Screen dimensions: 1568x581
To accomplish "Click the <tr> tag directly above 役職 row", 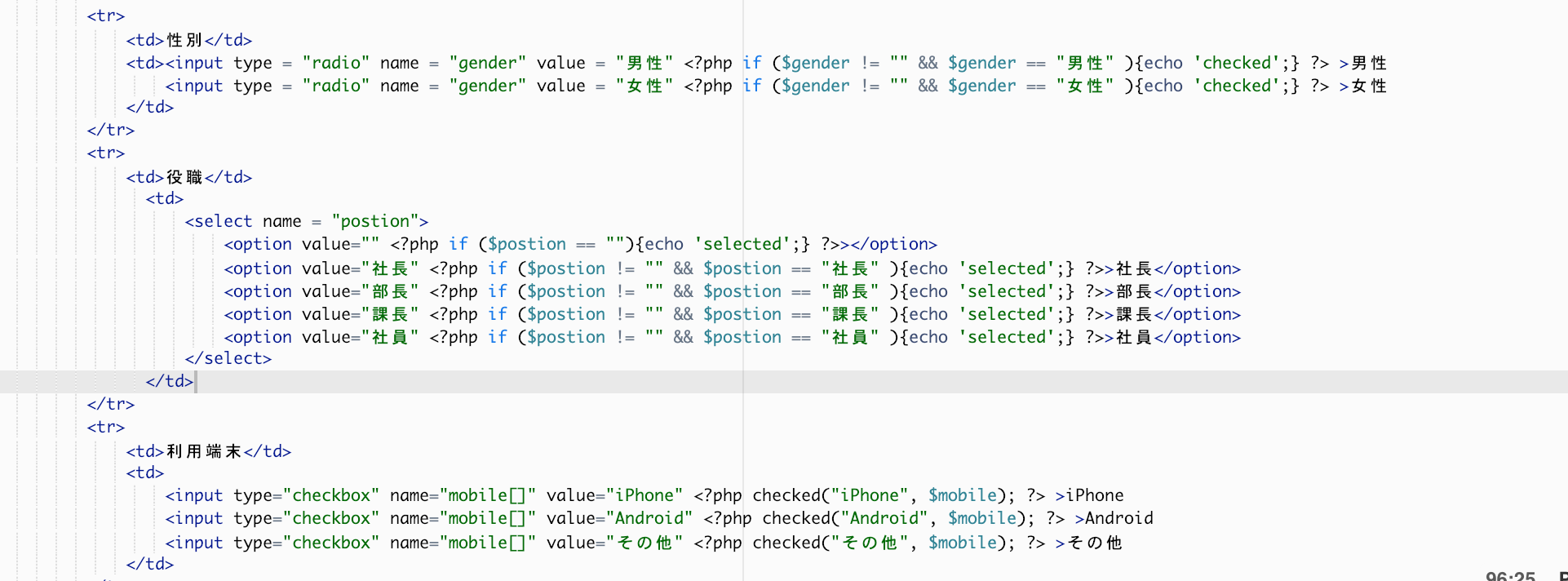I will [106, 153].
